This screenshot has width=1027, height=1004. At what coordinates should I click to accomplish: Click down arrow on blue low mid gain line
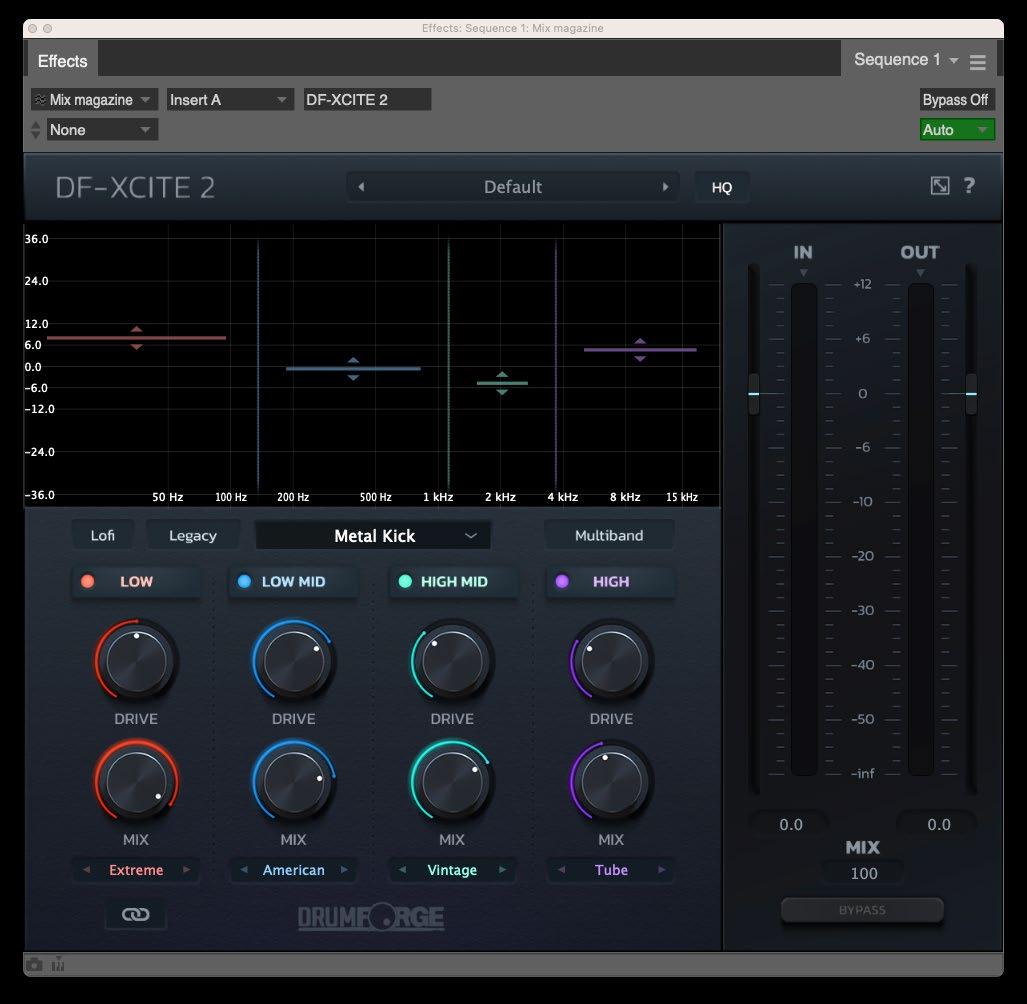(353, 377)
